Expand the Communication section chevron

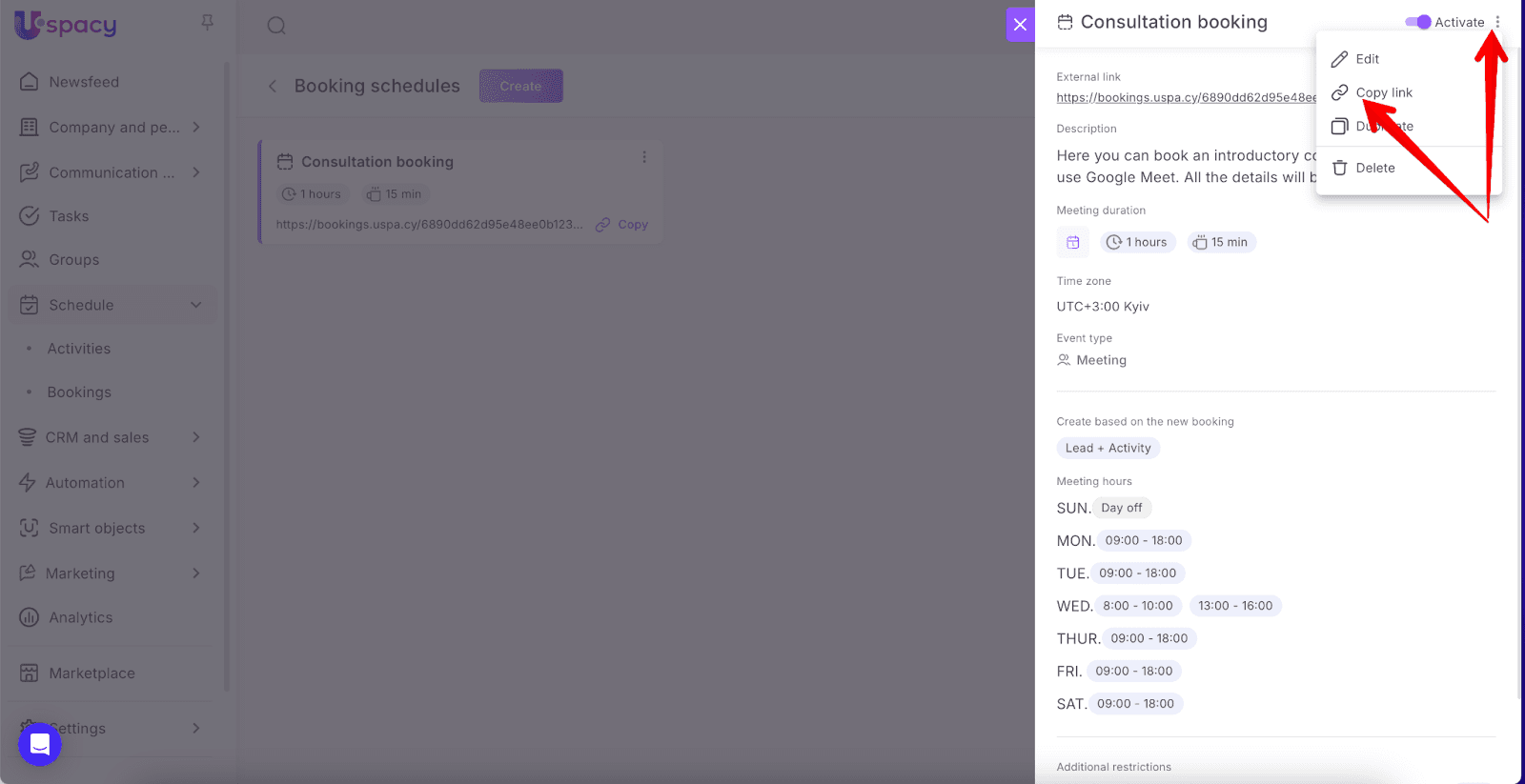click(x=196, y=172)
